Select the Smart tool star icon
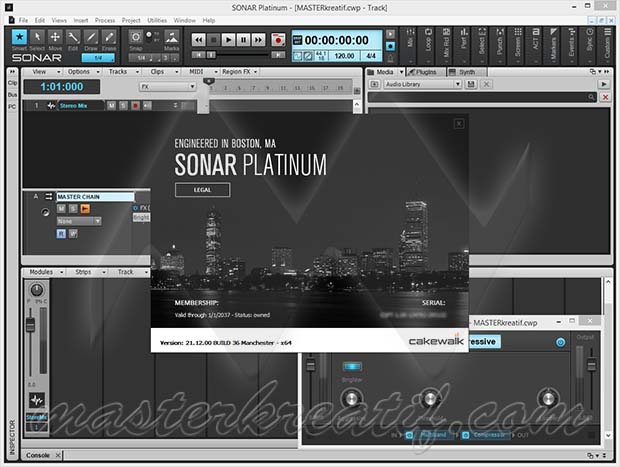620x467 pixels. point(19,37)
